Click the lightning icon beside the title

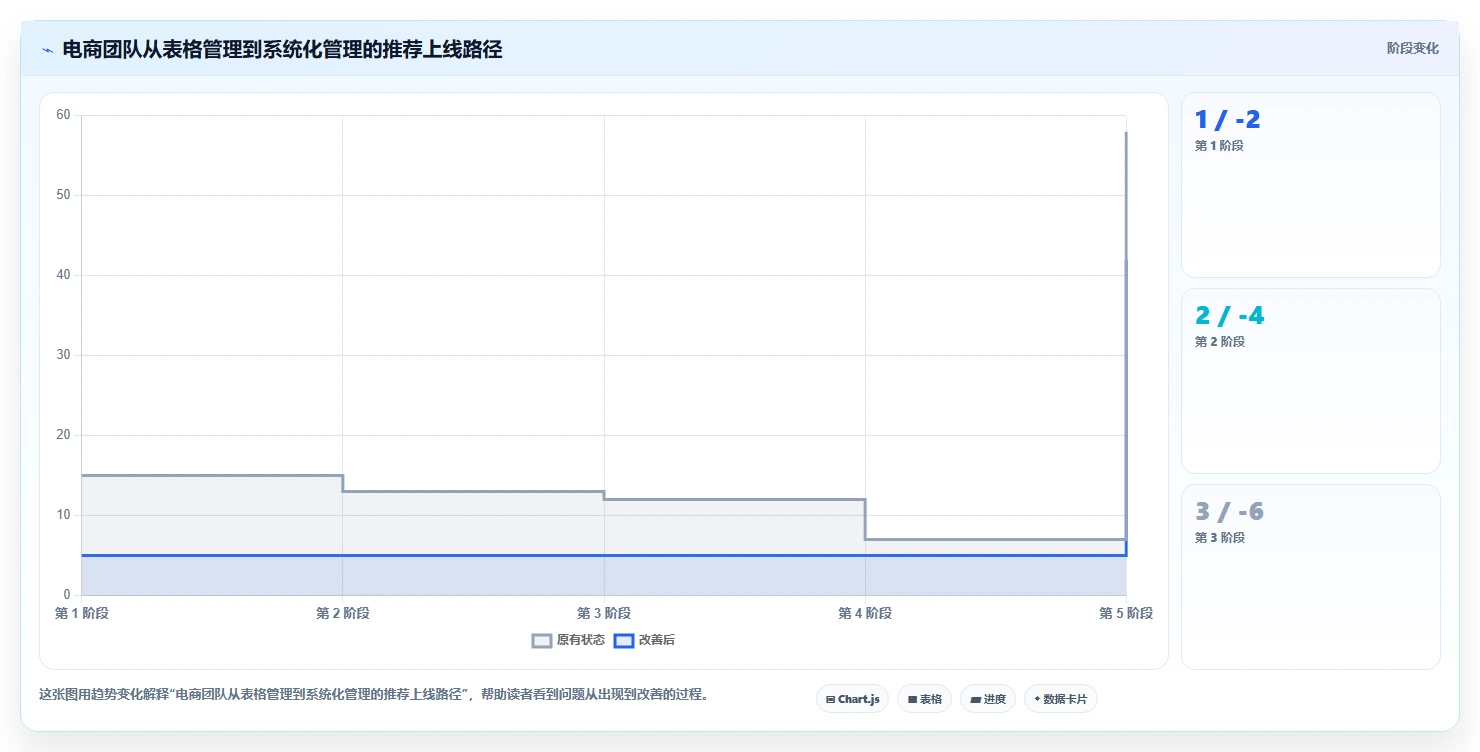click(47, 50)
